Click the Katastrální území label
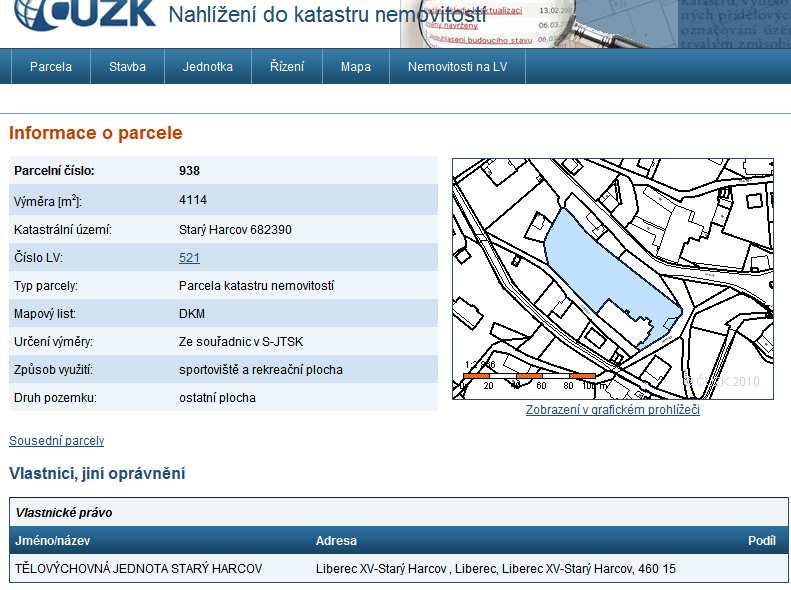 [x=63, y=230]
